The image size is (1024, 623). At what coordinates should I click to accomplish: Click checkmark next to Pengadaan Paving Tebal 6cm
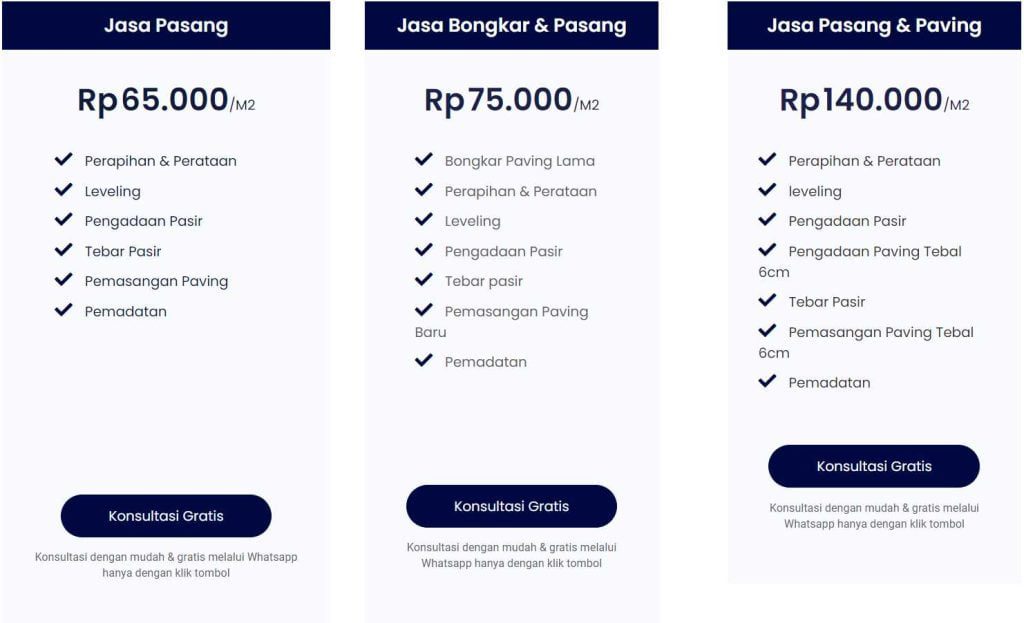(x=767, y=250)
